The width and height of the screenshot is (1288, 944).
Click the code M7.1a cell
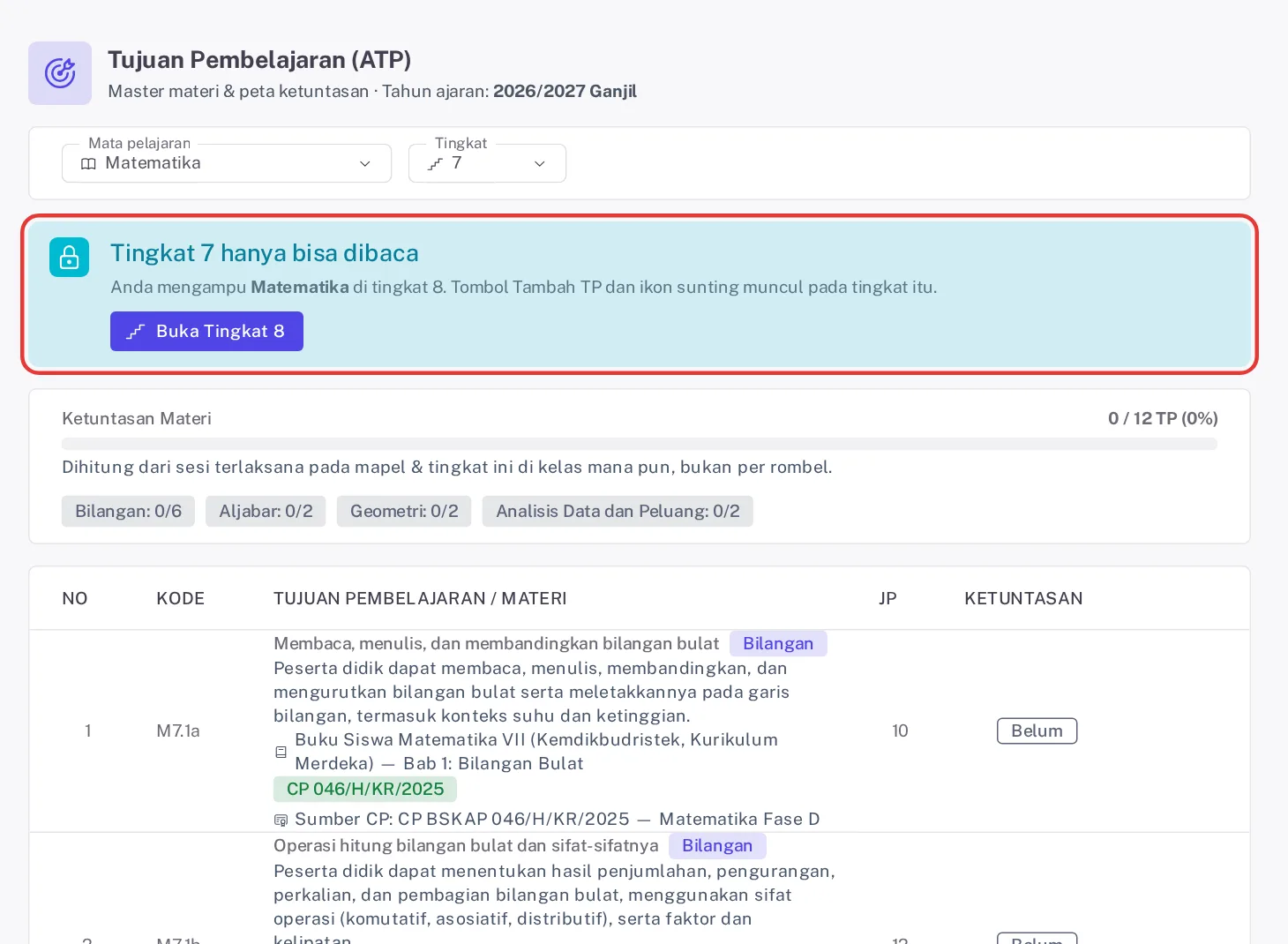178,730
